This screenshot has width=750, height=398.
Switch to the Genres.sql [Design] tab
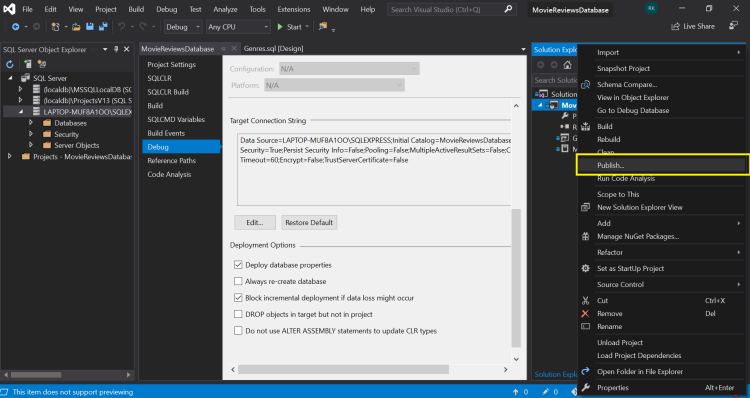pyautogui.click(x=274, y=49)
